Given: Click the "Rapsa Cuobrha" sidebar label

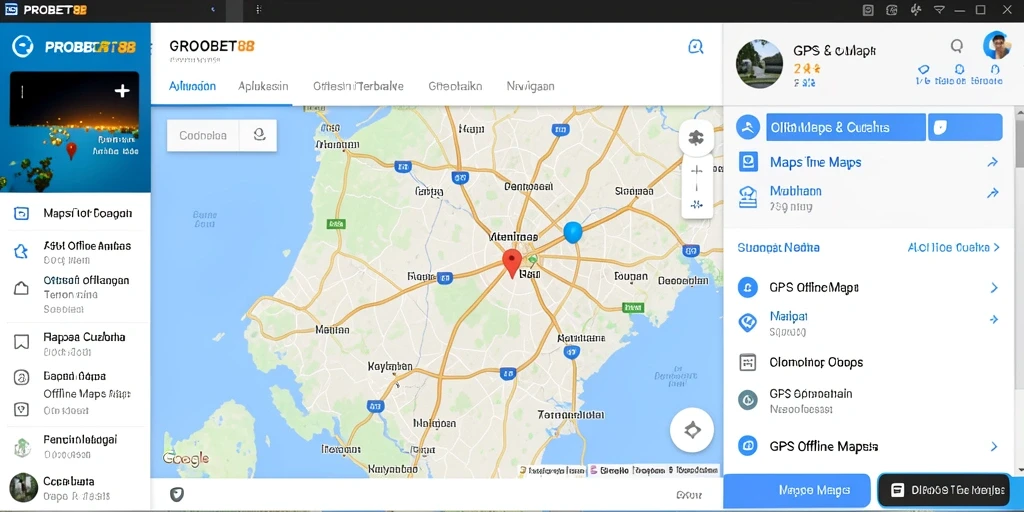Looking at the screenshot, I should (84, 337).
